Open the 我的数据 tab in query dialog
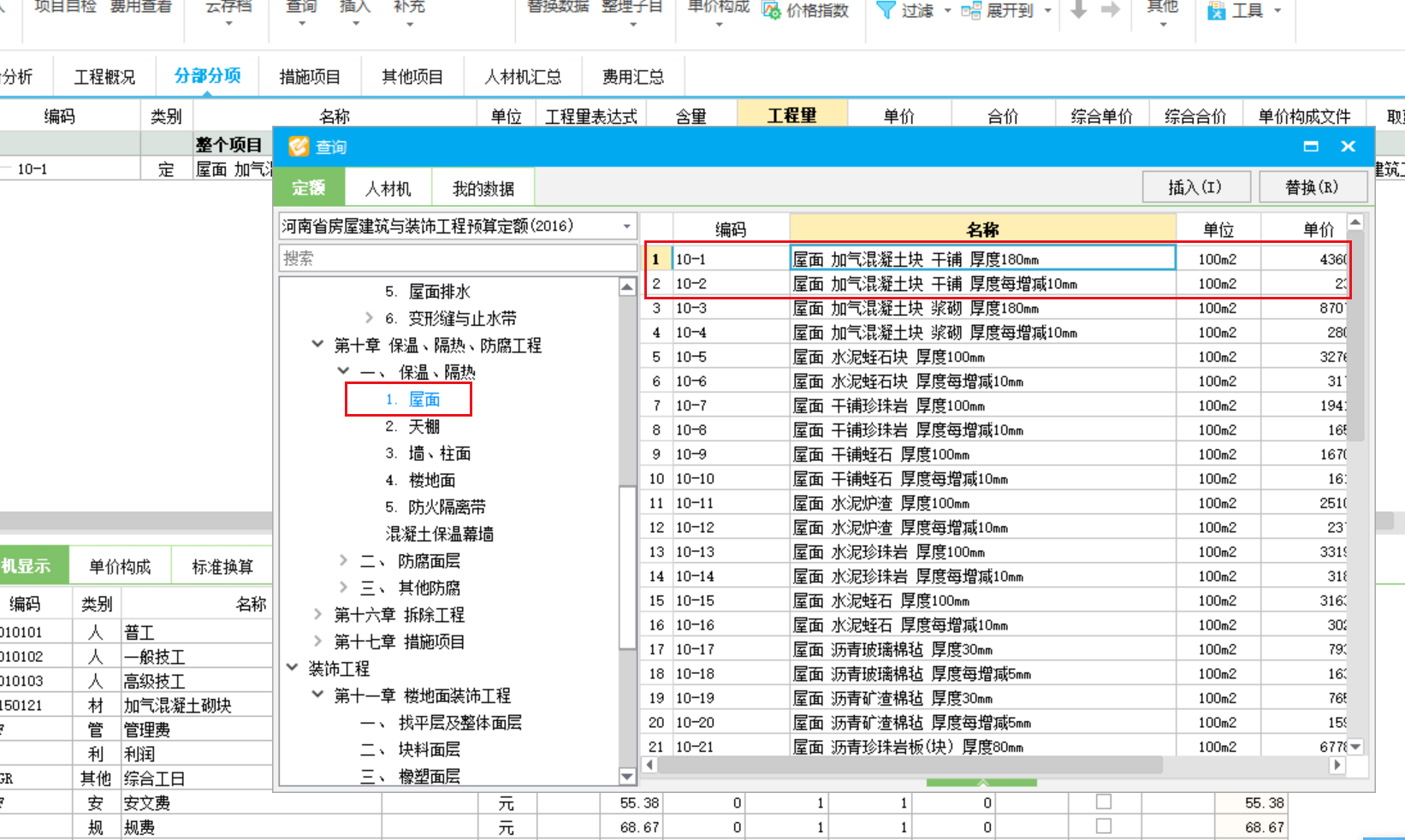Screen dimensions: 1405x840 pyautogui.click(x=483, y=188)
